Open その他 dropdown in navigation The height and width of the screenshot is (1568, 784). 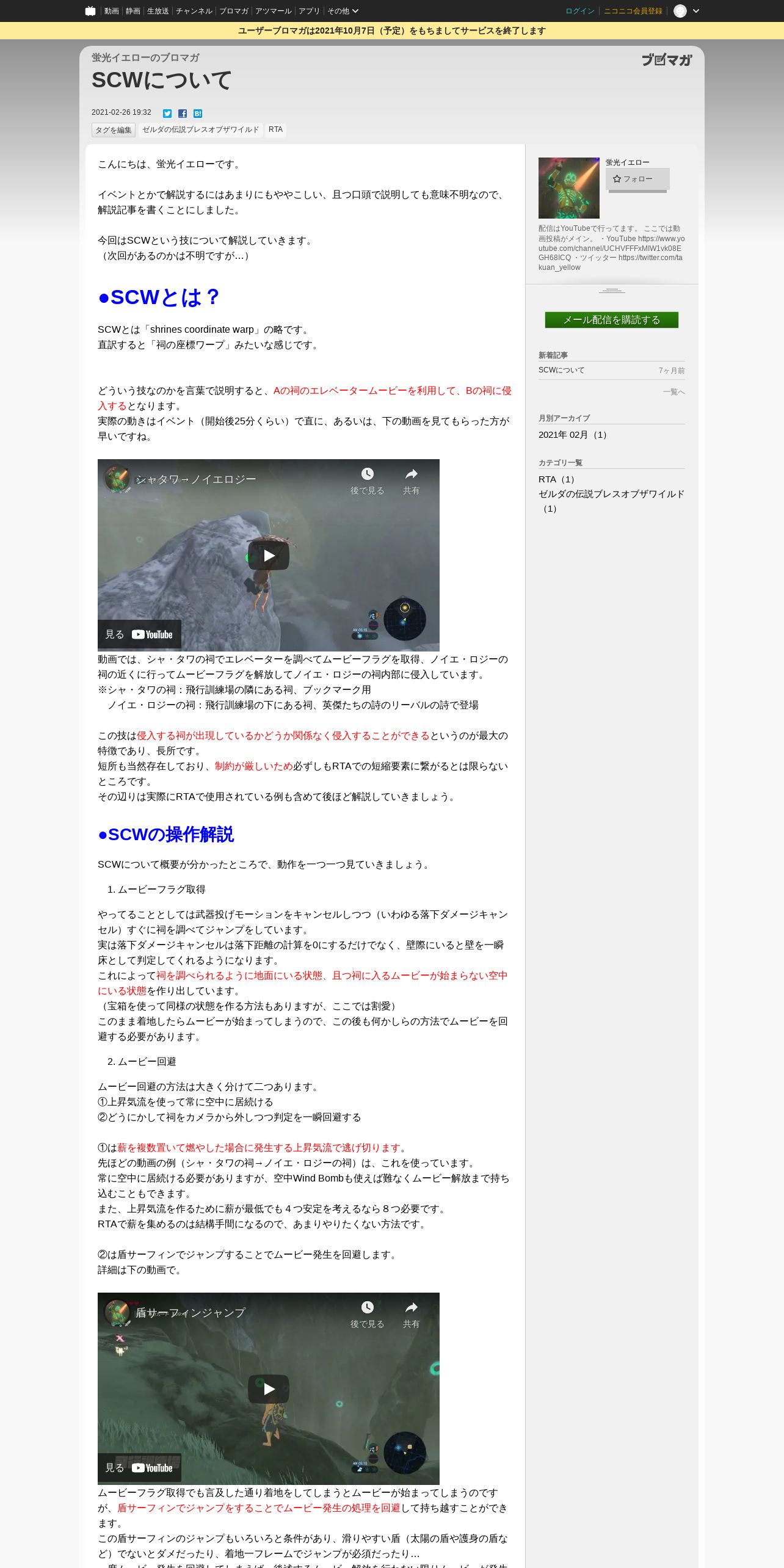(343, 11)
